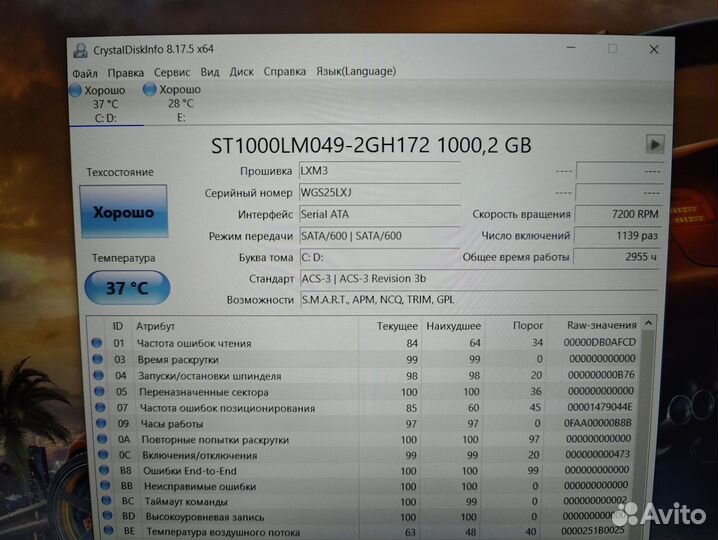Click the serial number field WGS25LXJ
This screenshot has width=718, height=540.
(380, 193)
